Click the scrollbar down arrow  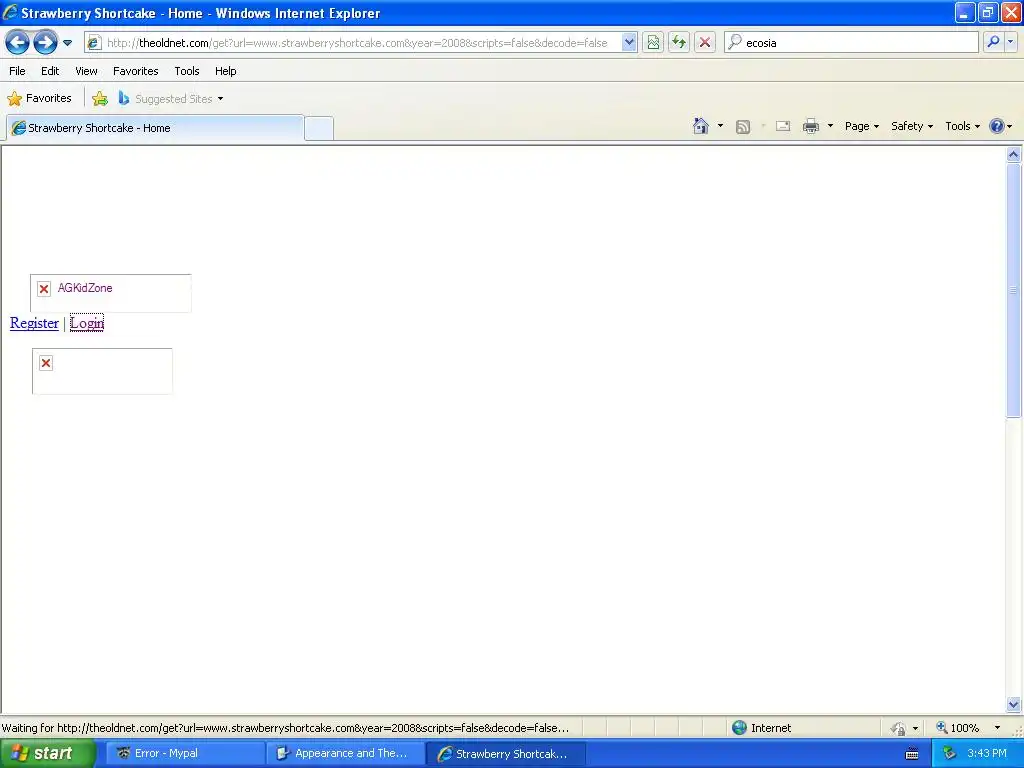1013,704
